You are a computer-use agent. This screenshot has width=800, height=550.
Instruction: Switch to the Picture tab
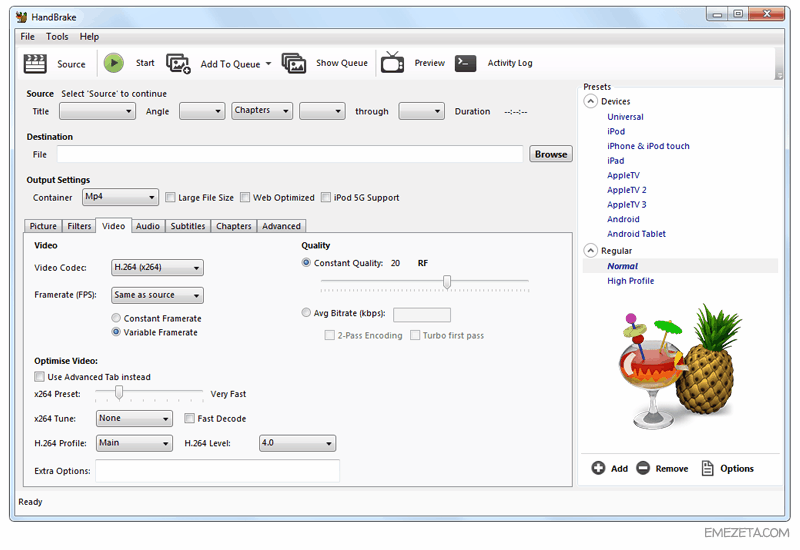coord(43,226)
